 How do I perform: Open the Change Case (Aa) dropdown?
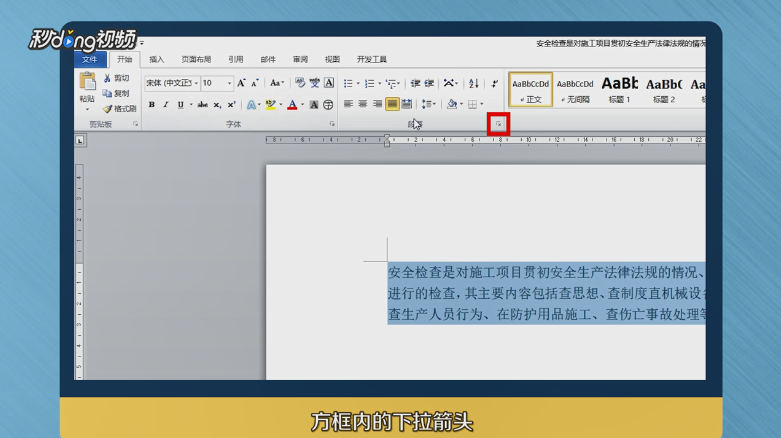pyautogui.click(x=276, y=83)
